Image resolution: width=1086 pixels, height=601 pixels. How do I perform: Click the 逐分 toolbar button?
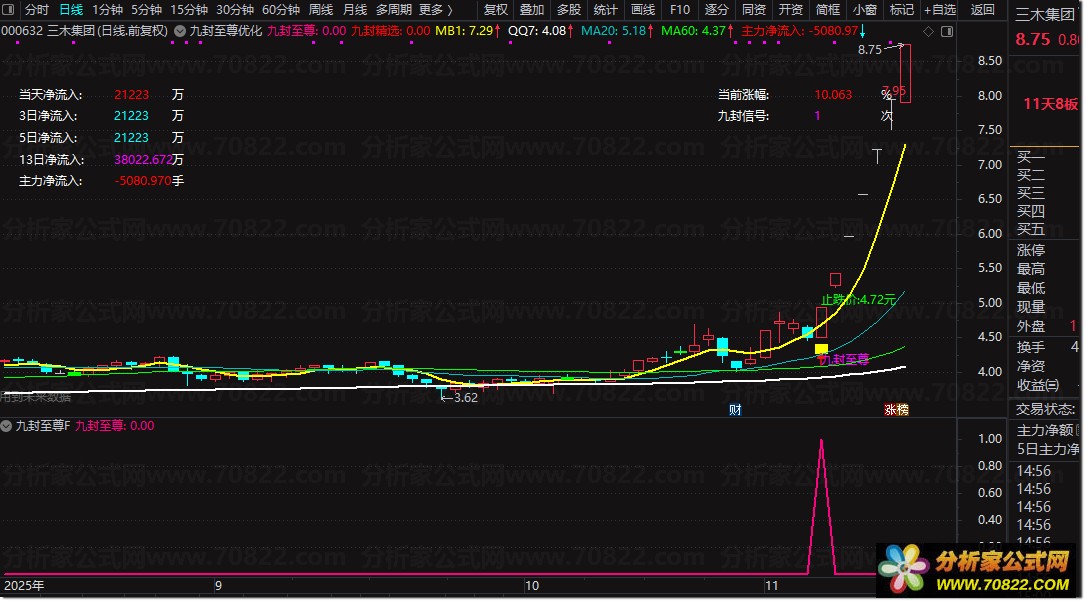point(716,10)
